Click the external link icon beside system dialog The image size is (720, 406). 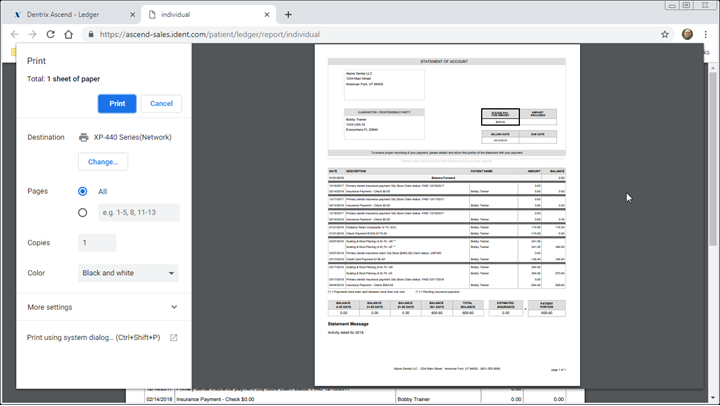pos(174,338)
